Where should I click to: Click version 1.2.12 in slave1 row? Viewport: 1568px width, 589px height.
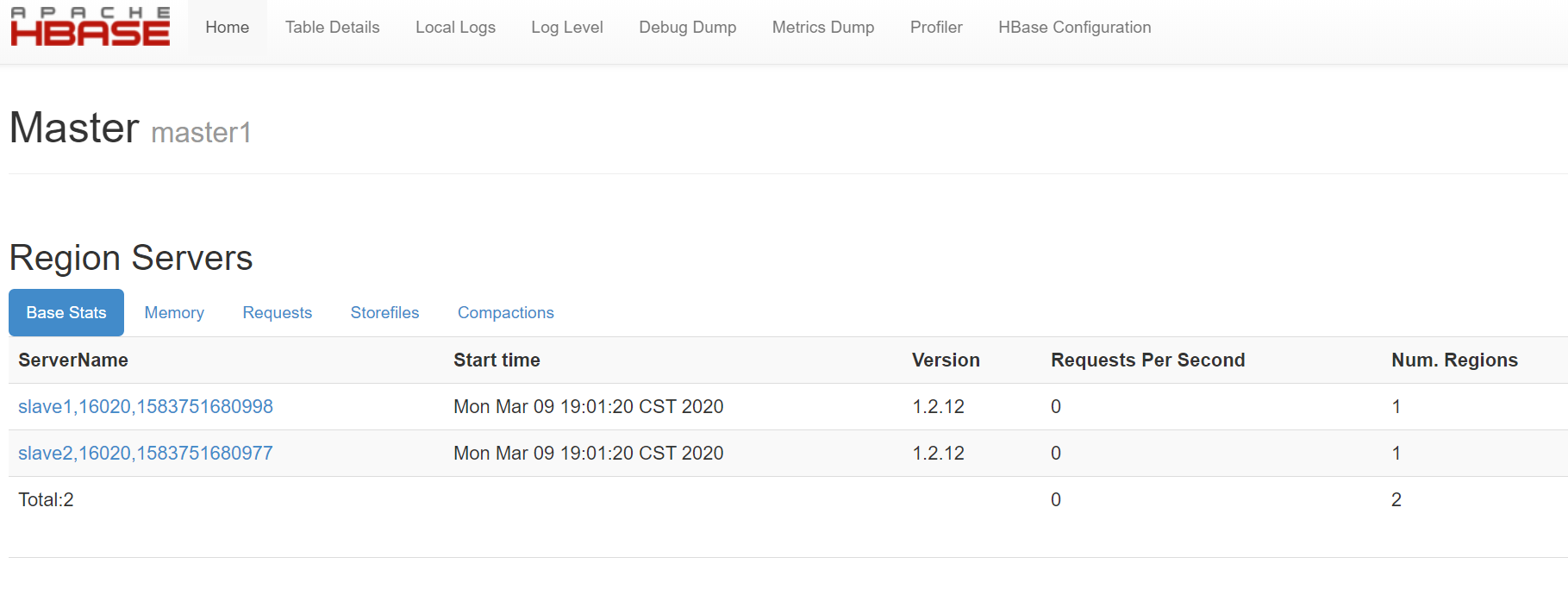[938, 407]
